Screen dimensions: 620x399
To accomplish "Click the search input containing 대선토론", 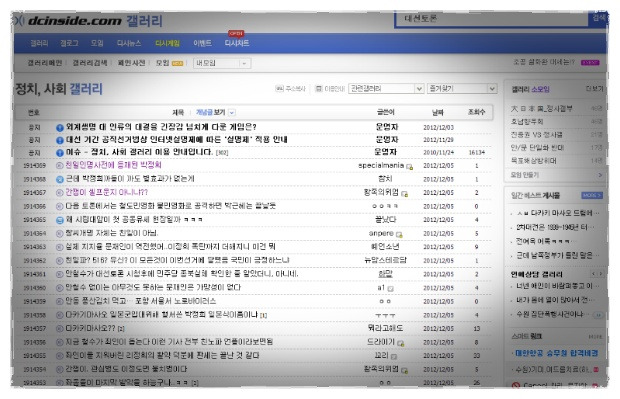I will click(491, 19).
